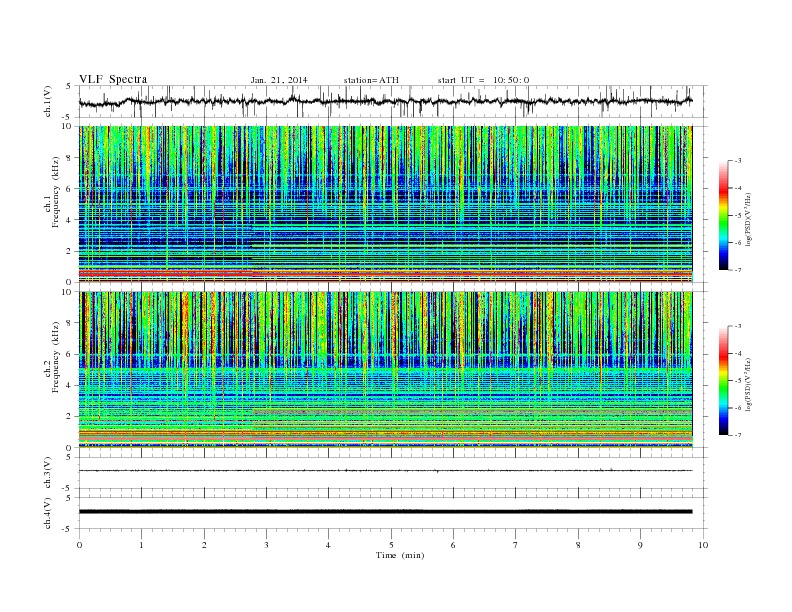Click the "6" kHz tick on ch.2 frequency axis
Viewport: 792px width, 612px height.
coord(70,354)
